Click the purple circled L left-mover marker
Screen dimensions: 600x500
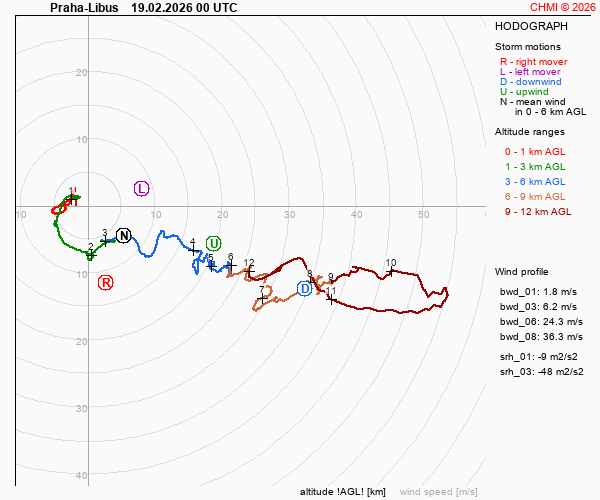click(x=141, y=188)
